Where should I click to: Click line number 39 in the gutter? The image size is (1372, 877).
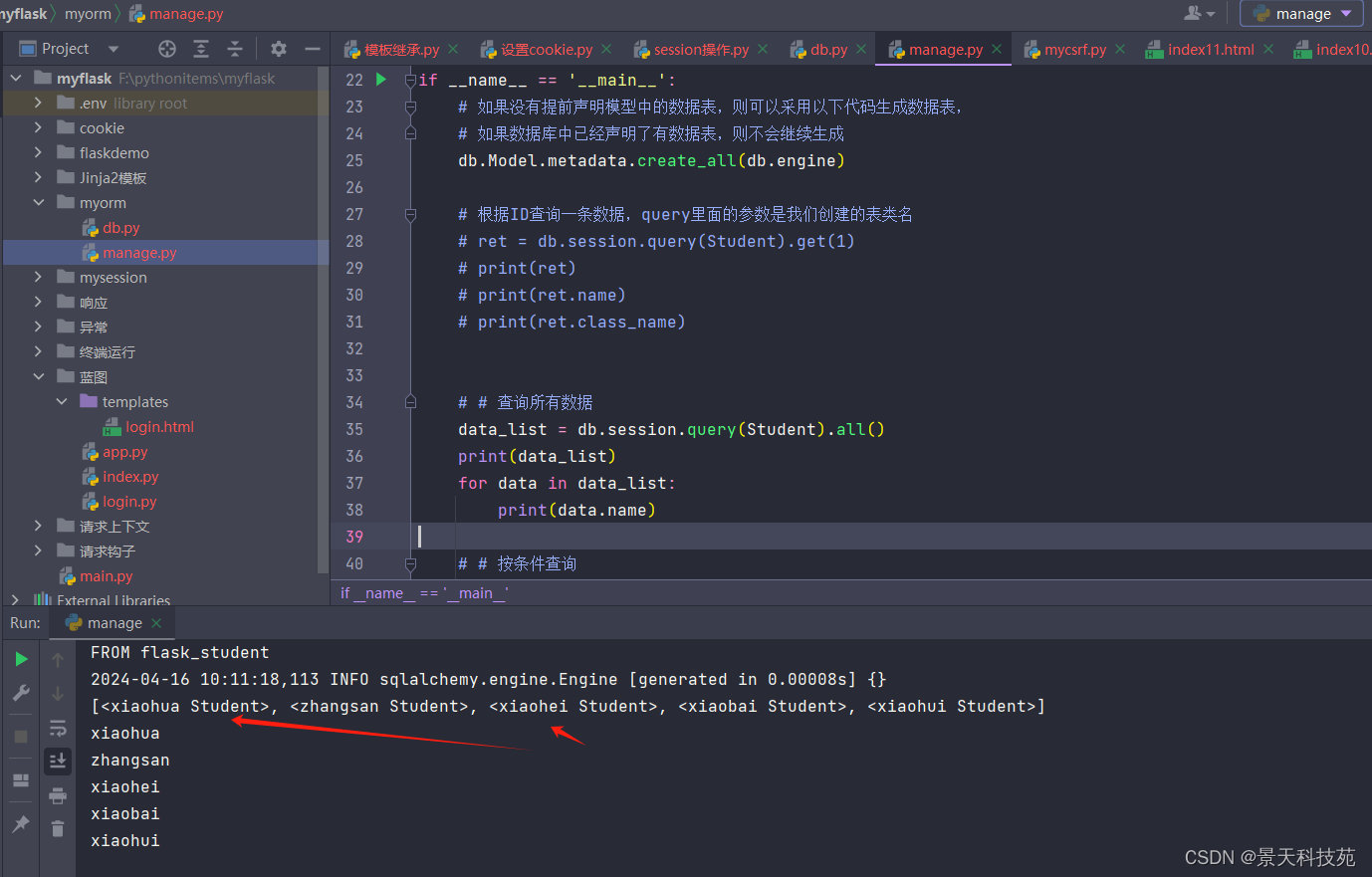click(354, 537)
